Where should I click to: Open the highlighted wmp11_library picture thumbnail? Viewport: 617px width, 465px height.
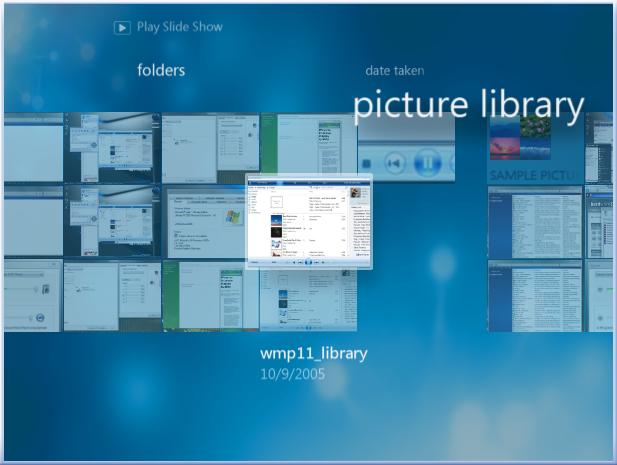309,221
